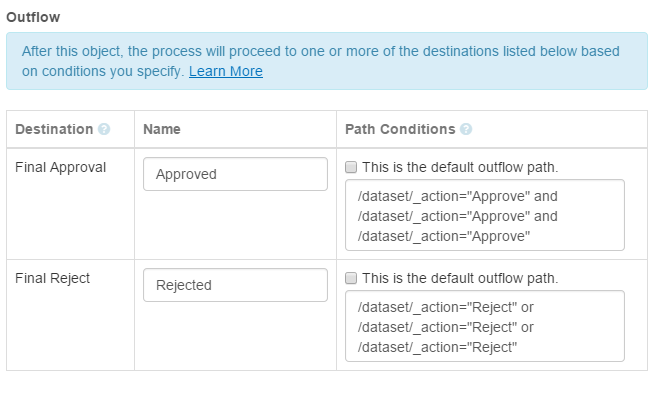Focus the Approve path conditions text box
Image resolution: width=654 pixels, height=401 pixels.
(x=485, y=215)
